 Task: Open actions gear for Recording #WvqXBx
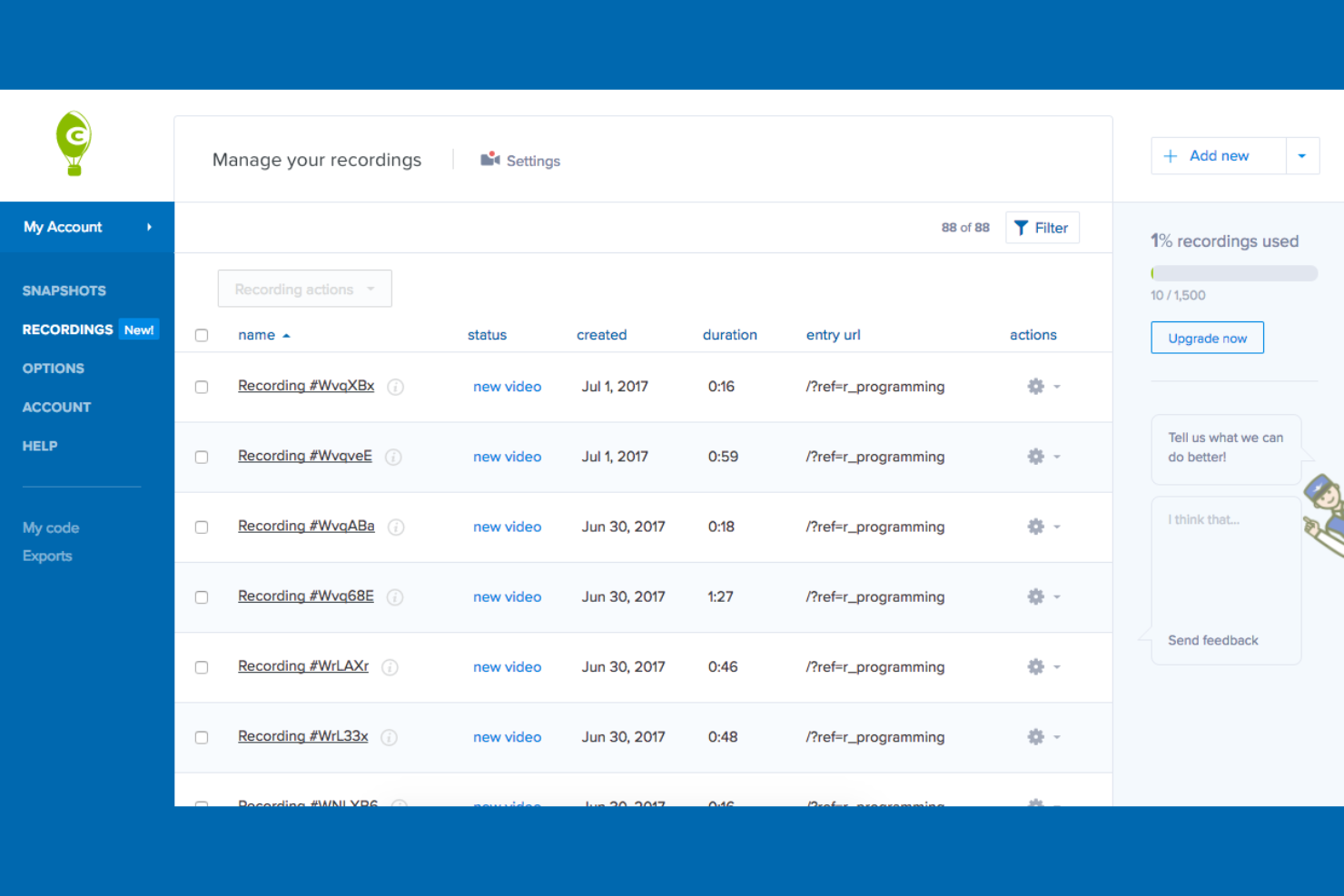coord(1035,386)
